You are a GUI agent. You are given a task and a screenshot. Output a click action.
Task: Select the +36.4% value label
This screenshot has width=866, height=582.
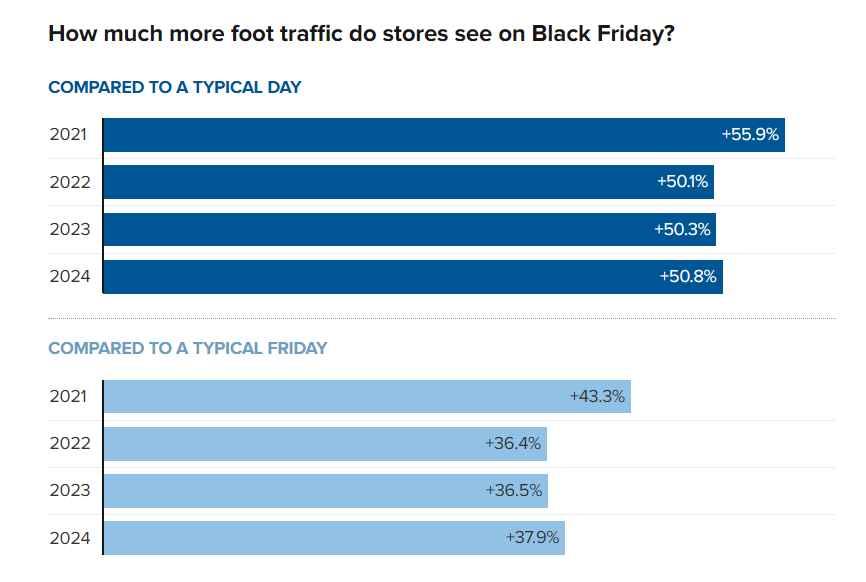(x=513, y=444)
